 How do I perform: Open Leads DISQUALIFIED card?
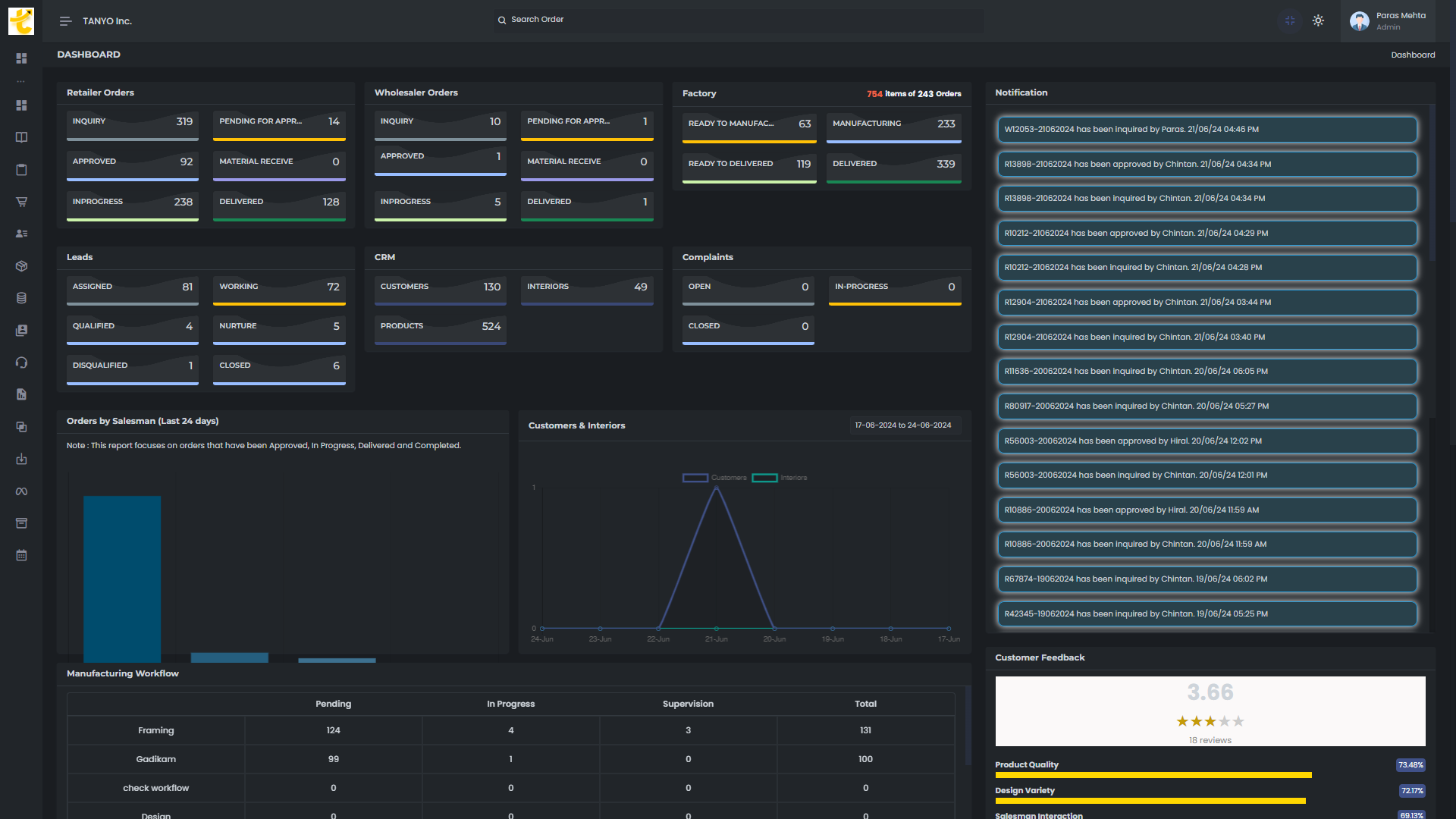point(133,370)
